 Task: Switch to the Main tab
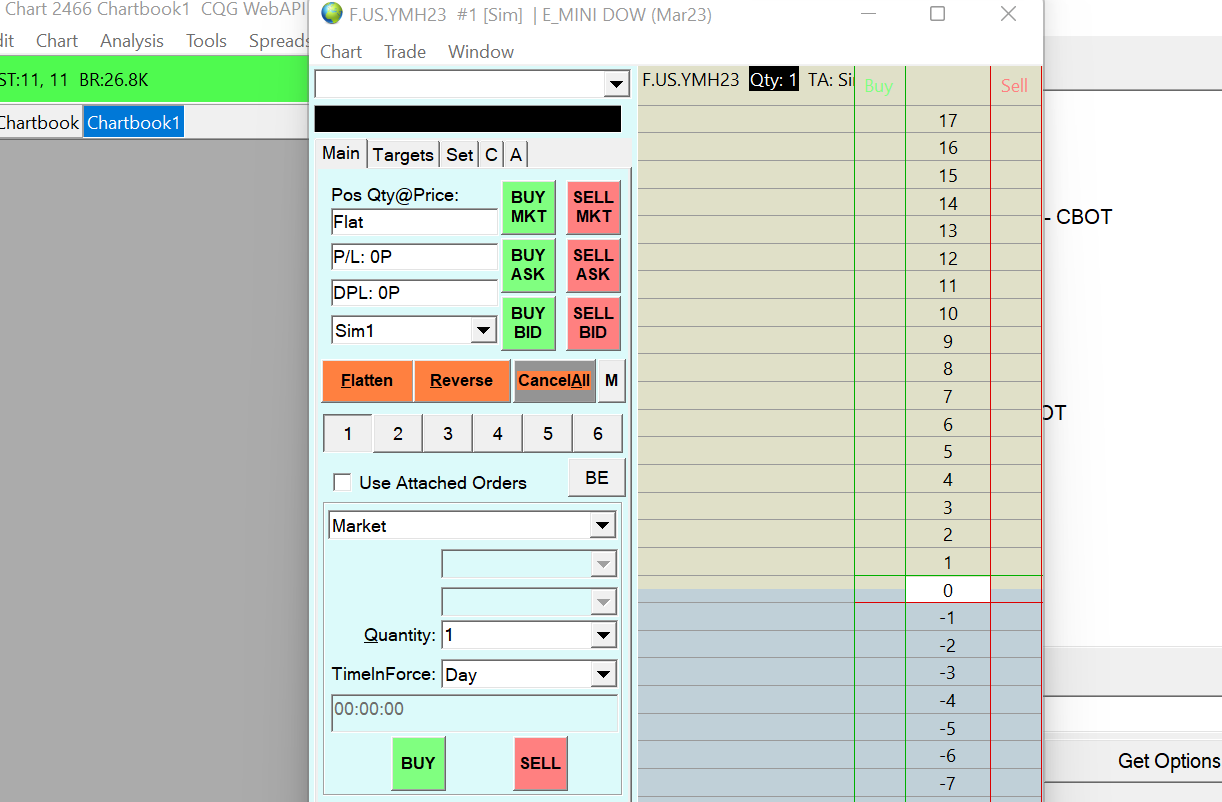pyautogui.click(x=341, y=153)
